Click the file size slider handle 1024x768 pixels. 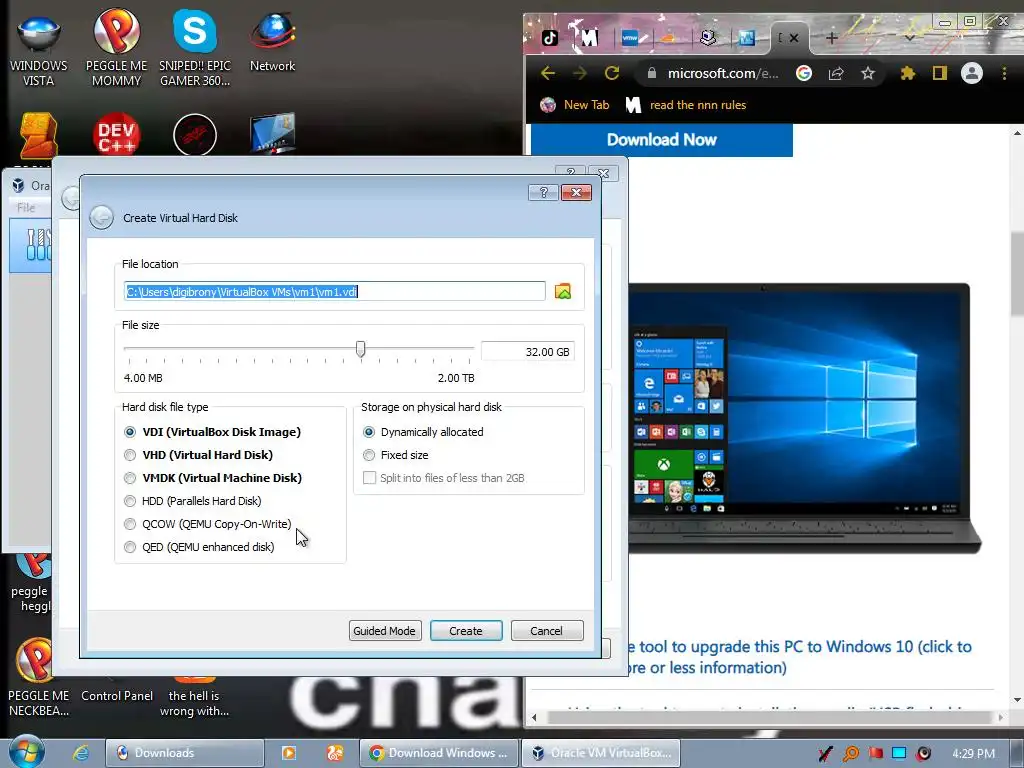(360, 349)
